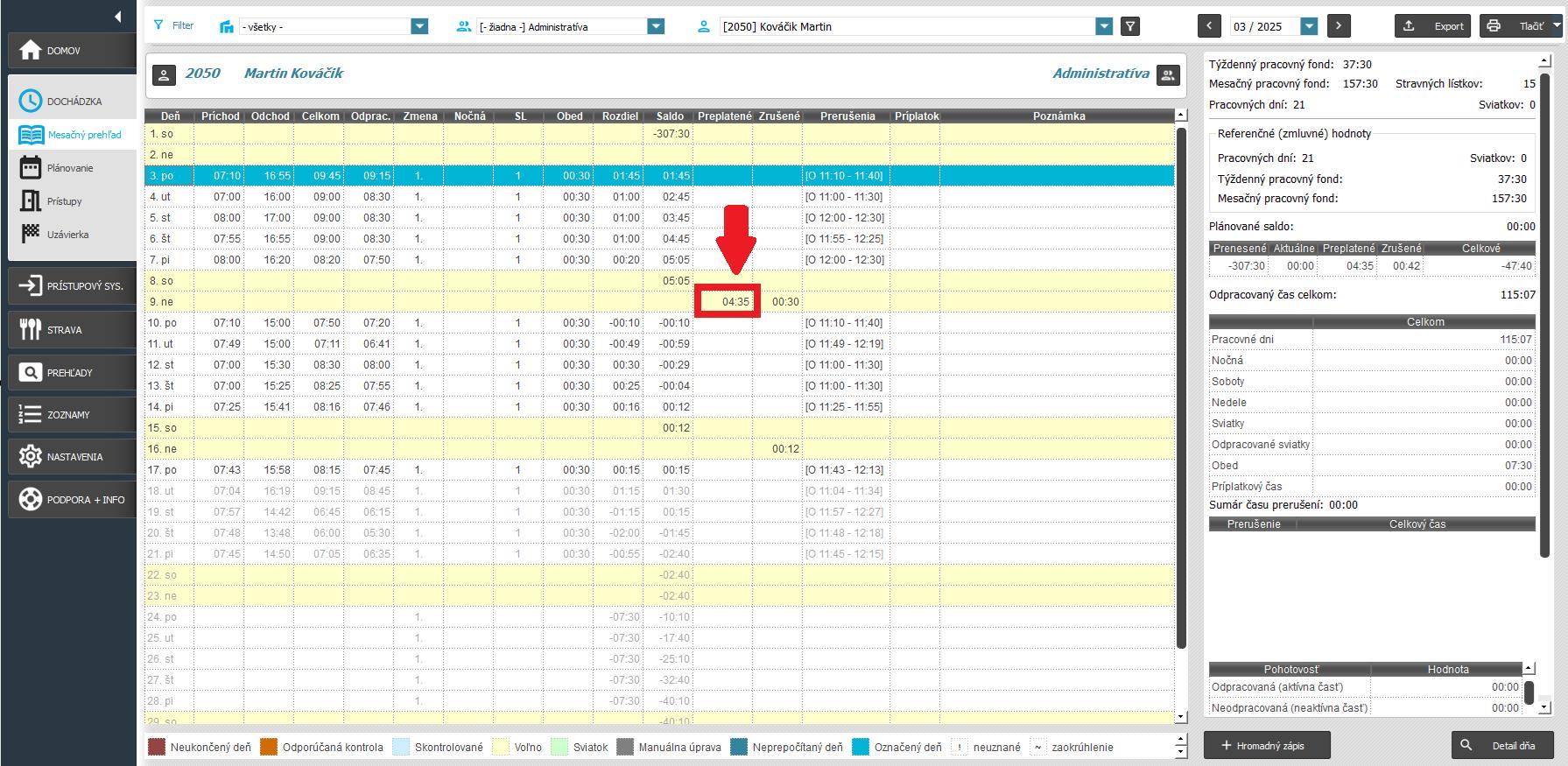Image resolution: width=1568 pixels, height=766 pixels.
Task: Click the Domov home icon
Action: (x=31, y=51)
